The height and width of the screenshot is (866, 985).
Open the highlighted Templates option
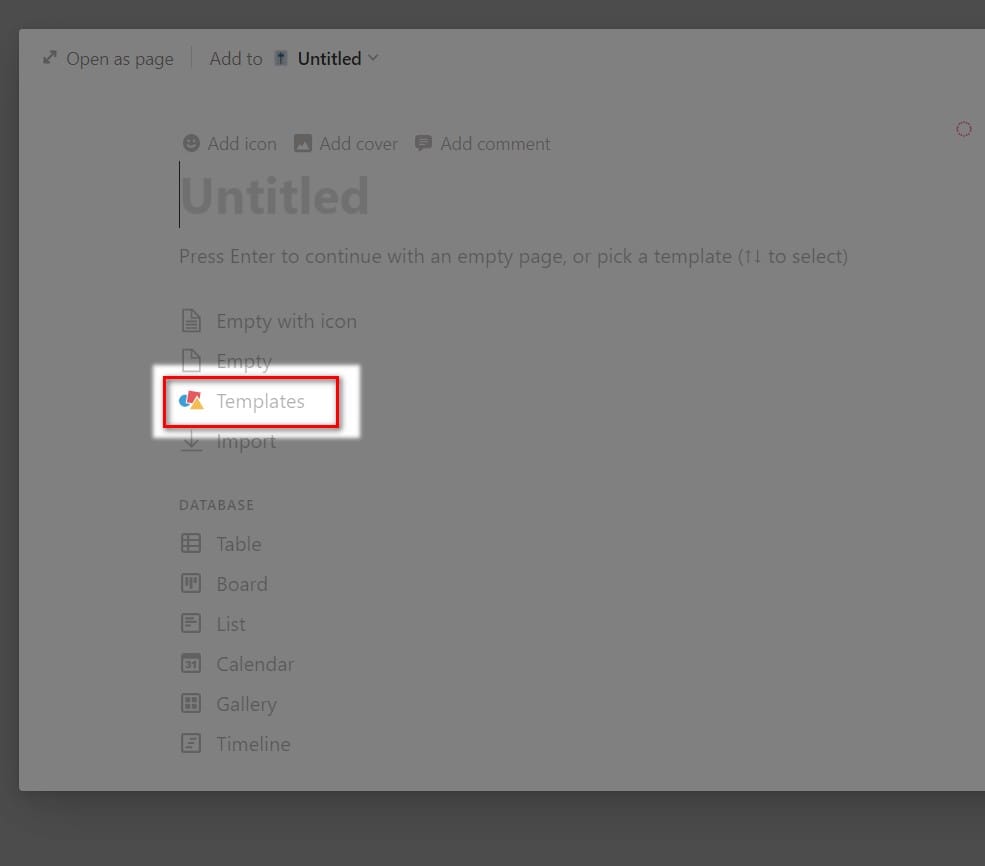click(x=251, y=402)
